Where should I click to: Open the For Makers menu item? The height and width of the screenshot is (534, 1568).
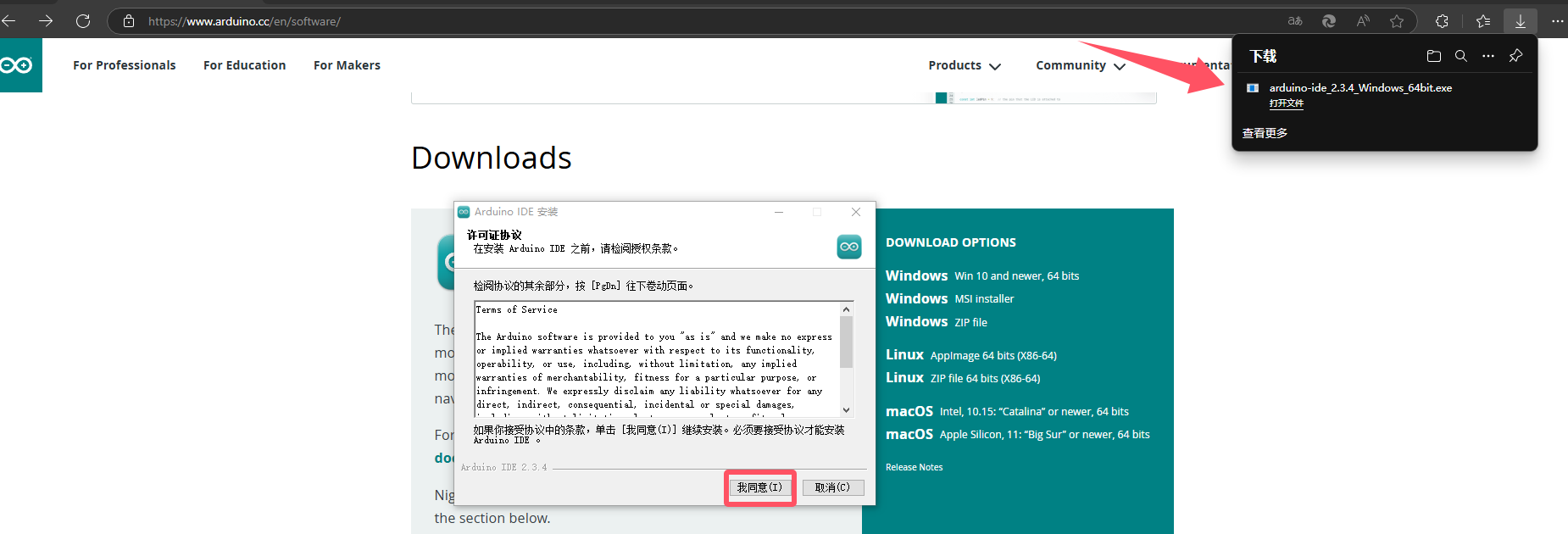click(347, 65)
